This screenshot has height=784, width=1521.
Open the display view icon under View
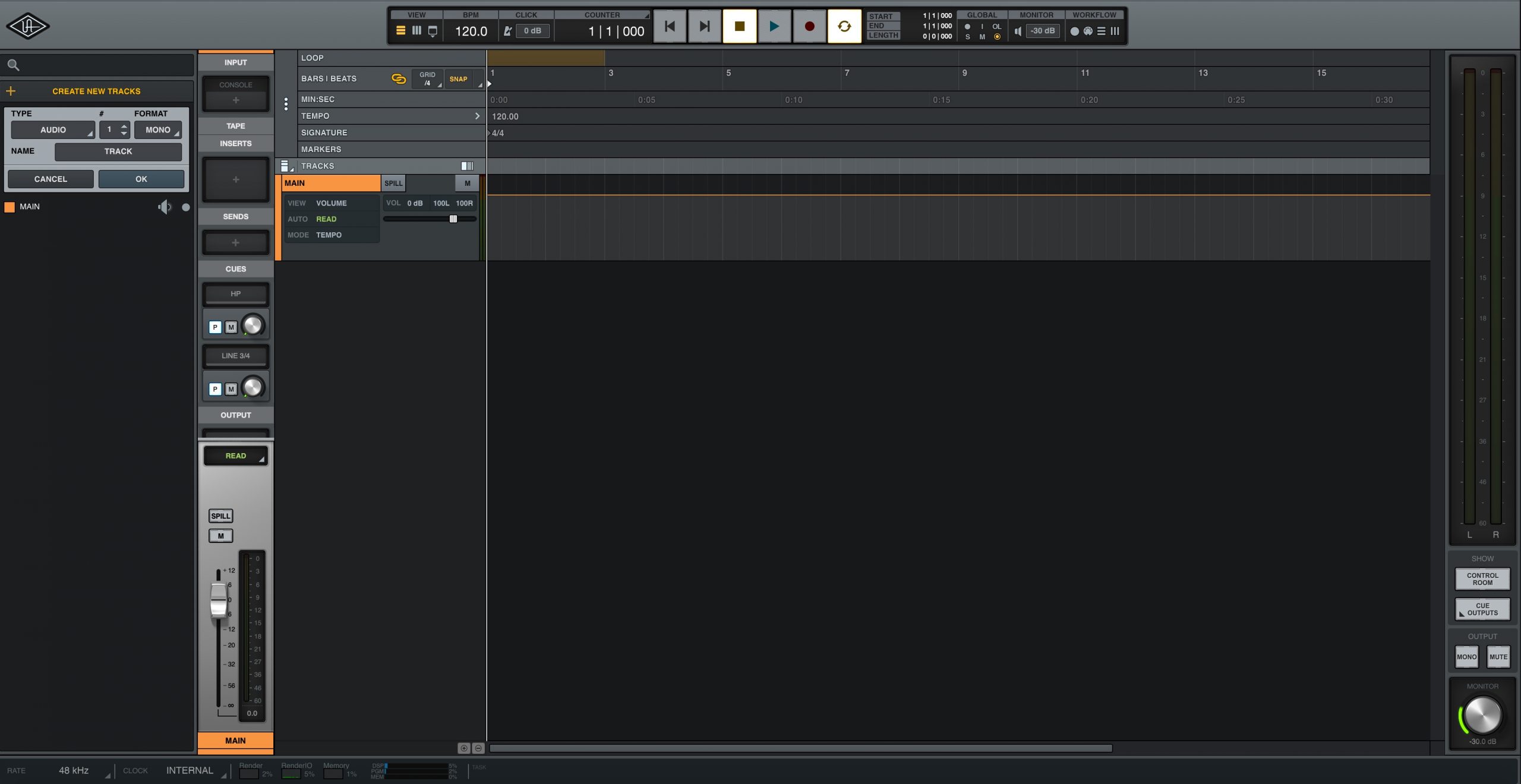click(433, 31)
